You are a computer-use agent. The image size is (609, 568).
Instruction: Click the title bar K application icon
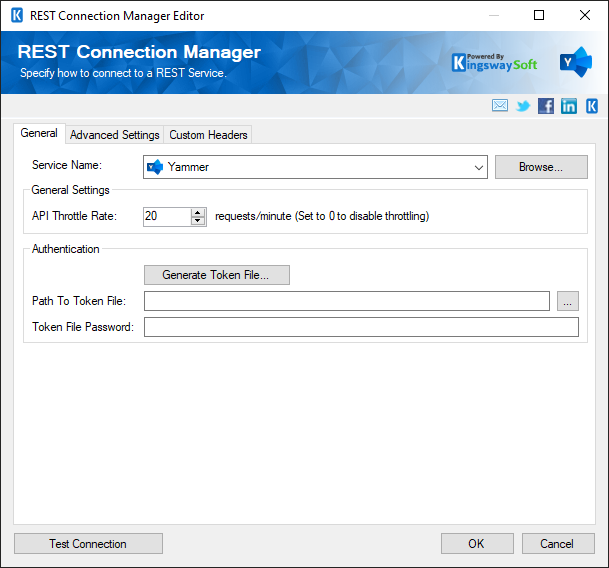[17, 16]
